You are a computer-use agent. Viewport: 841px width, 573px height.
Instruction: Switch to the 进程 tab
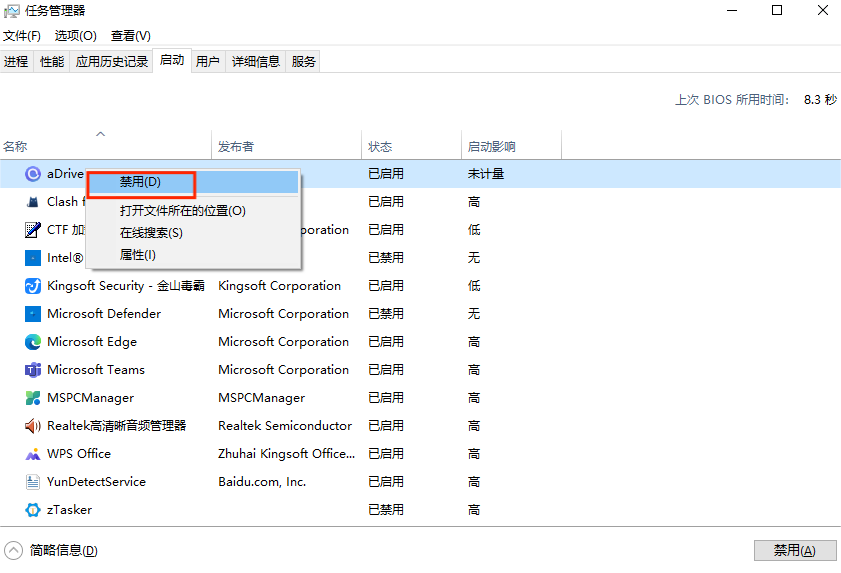tap(16, 62)
